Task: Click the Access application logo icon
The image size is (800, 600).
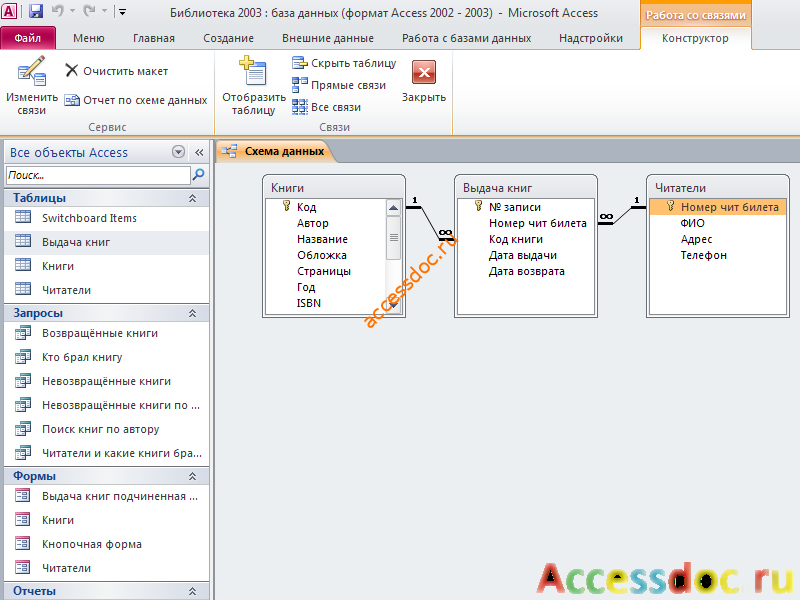Action: click(x=9, y=11)
